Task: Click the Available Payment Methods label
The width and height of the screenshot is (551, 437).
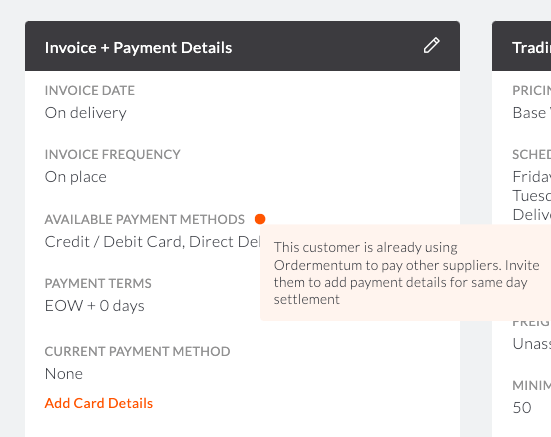Action: click(x=144, y=220)
